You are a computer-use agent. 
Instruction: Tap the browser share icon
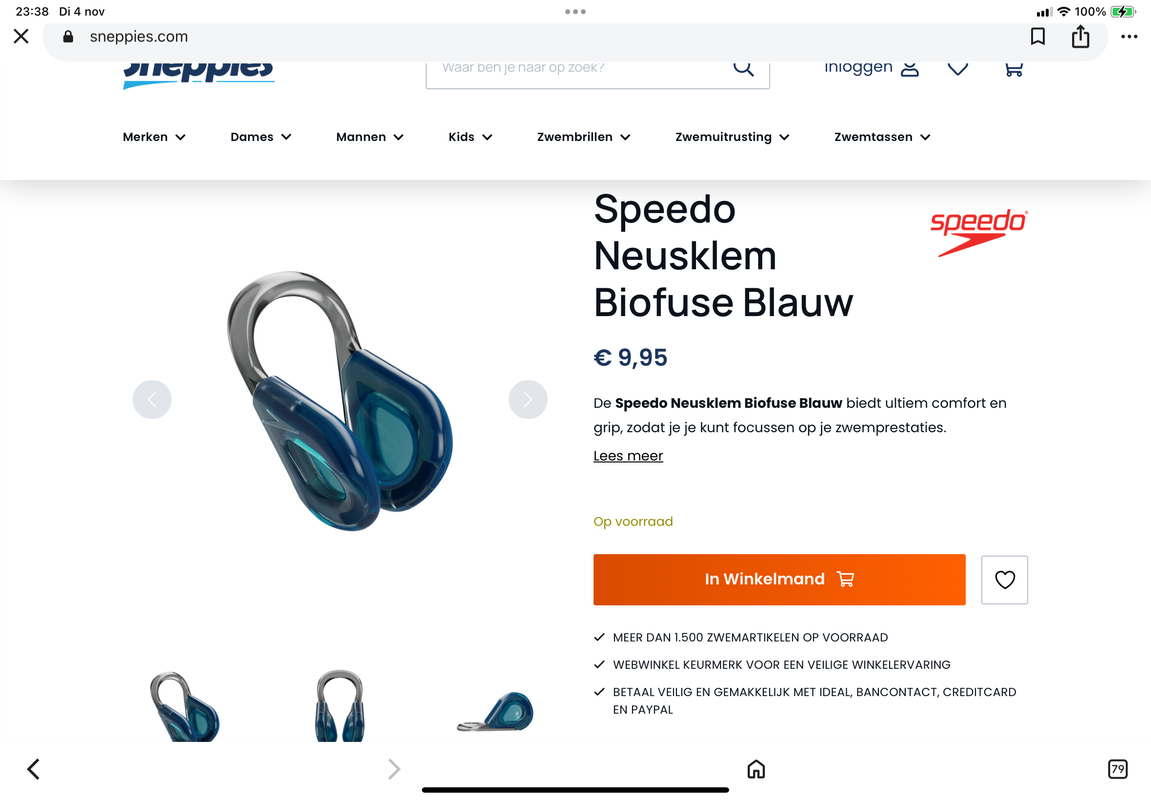click(x=1081, y=36)
